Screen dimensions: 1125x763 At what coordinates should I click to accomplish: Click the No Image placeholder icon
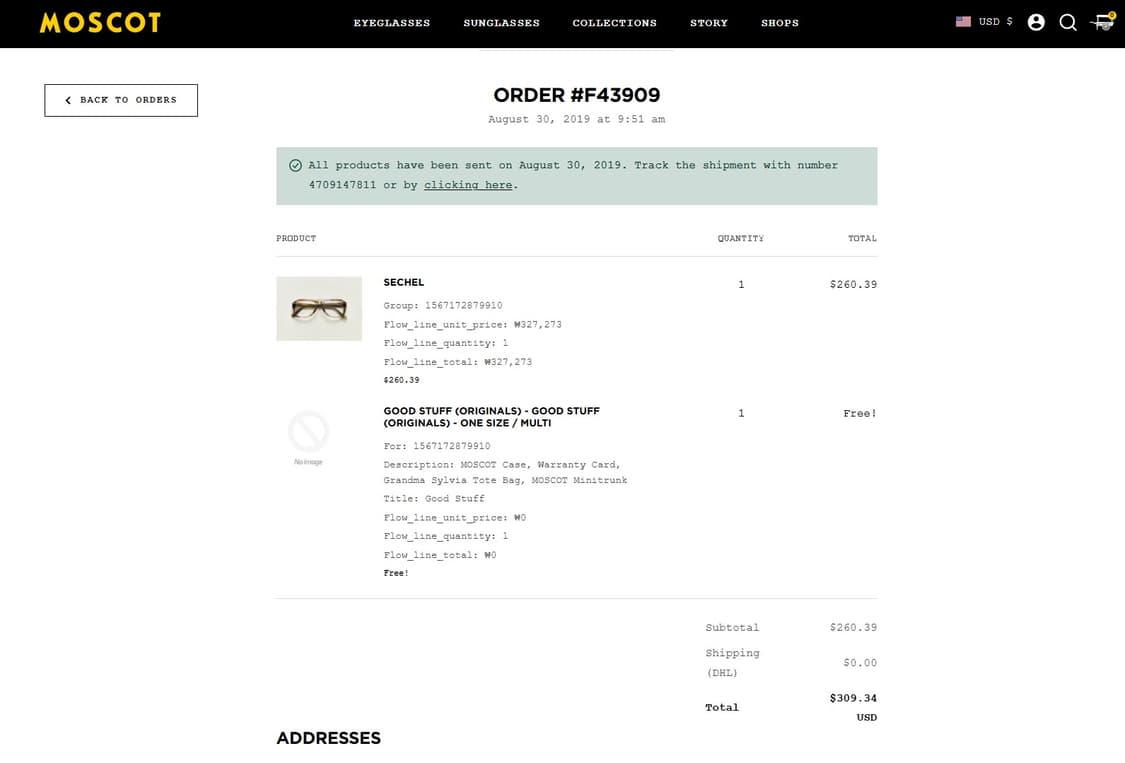(x=308, y=434)
